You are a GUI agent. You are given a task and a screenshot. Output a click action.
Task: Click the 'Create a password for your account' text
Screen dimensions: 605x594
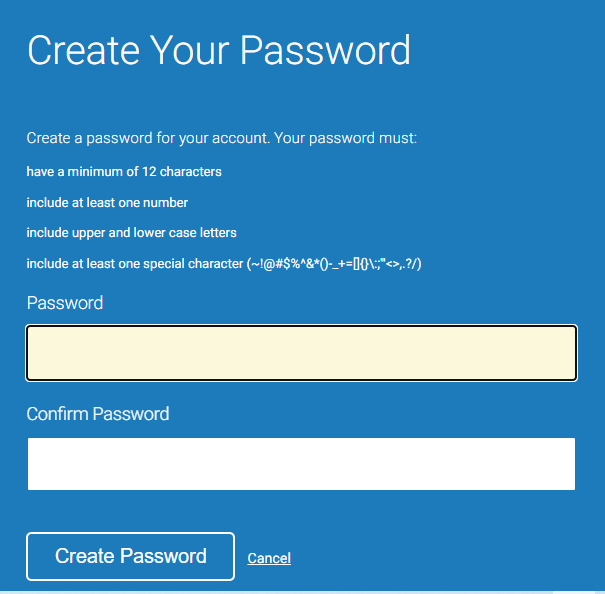coord(148,138)
